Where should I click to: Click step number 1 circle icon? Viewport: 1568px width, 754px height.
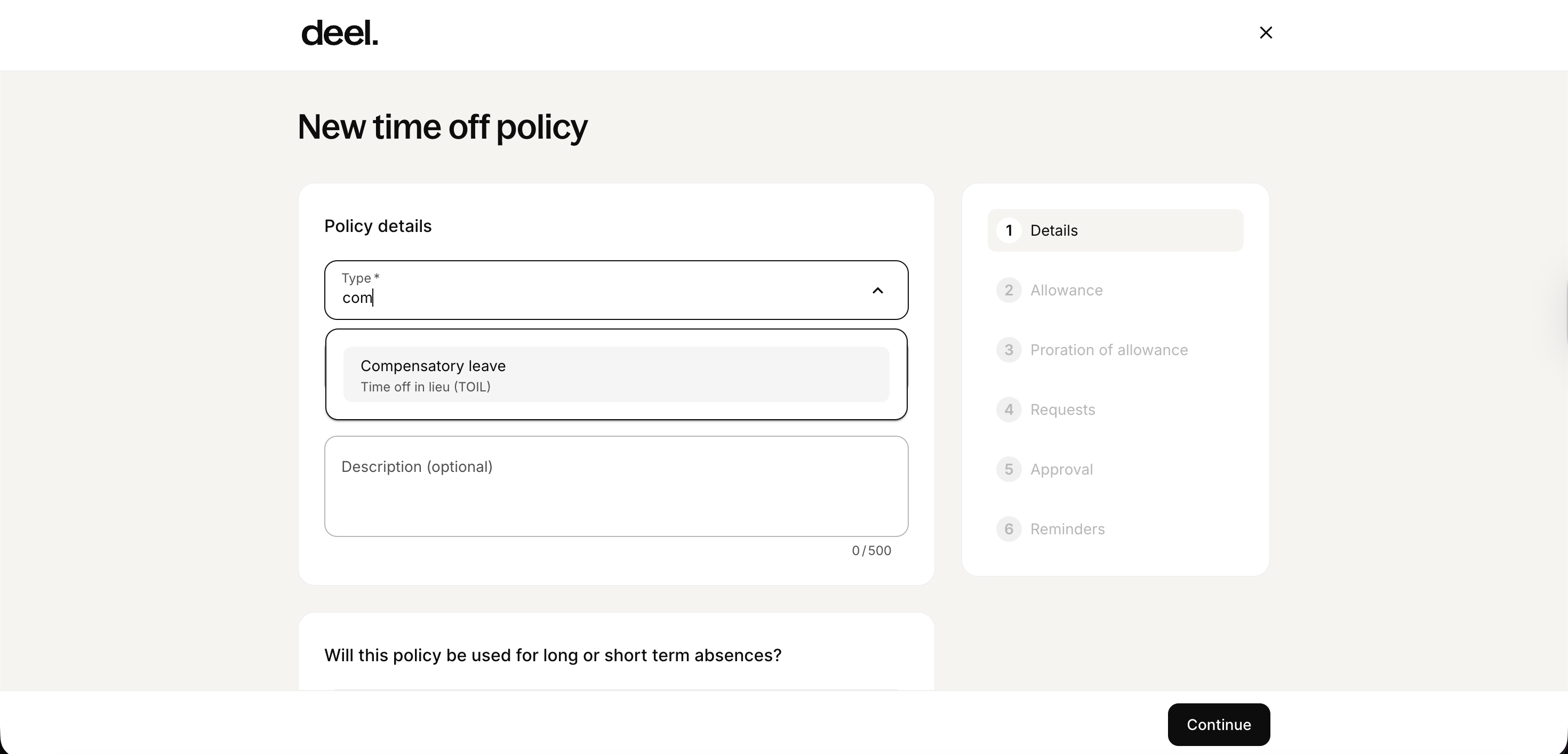pyautogui.click(x=1009, y=231)
